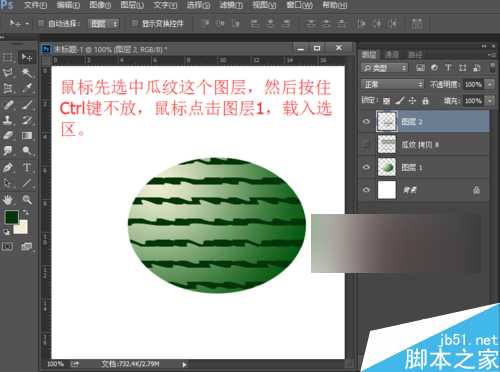Open the 滤镜 menu
The image size is (500, 372).
[231, 5]
